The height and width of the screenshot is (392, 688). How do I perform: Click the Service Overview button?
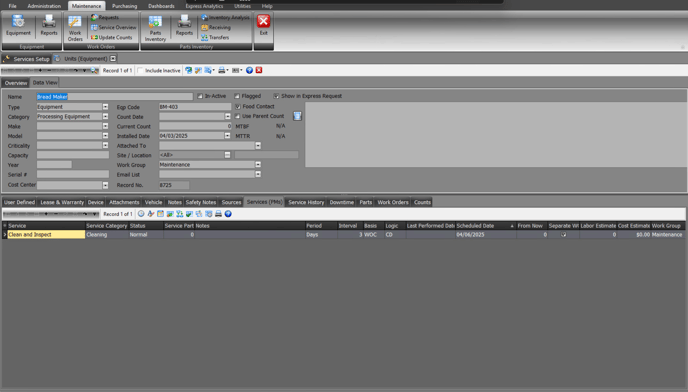point(114,27)
